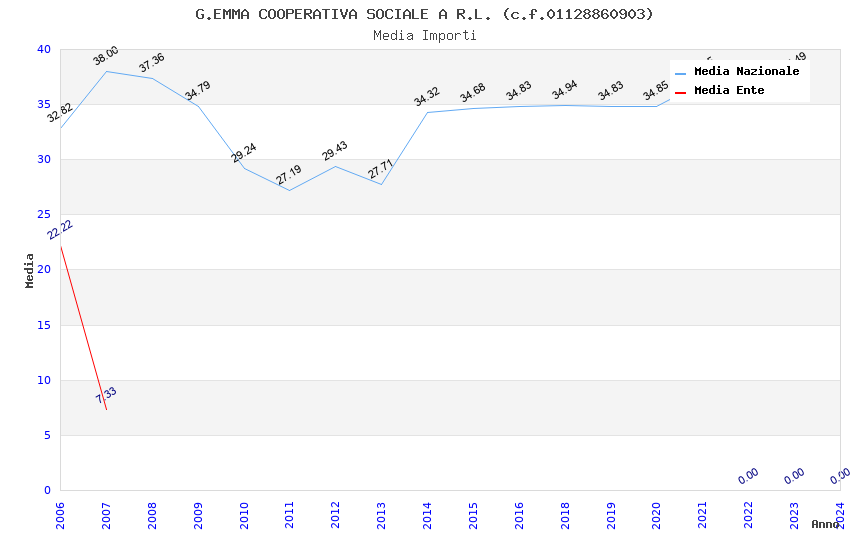Image resolution: width=850 pixels, height=550 pixels.
Task: Click the 34.83 data label for 2019
Action: (611, 91)
